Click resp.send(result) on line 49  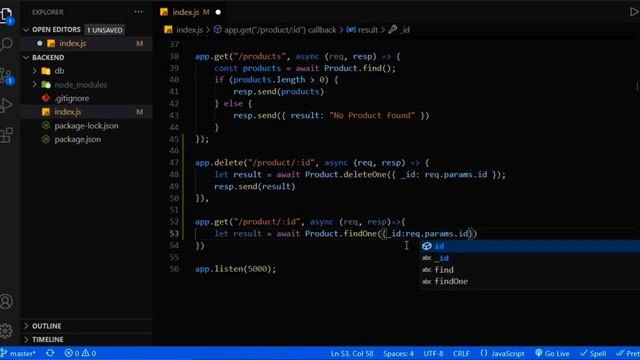click(255, 187)
